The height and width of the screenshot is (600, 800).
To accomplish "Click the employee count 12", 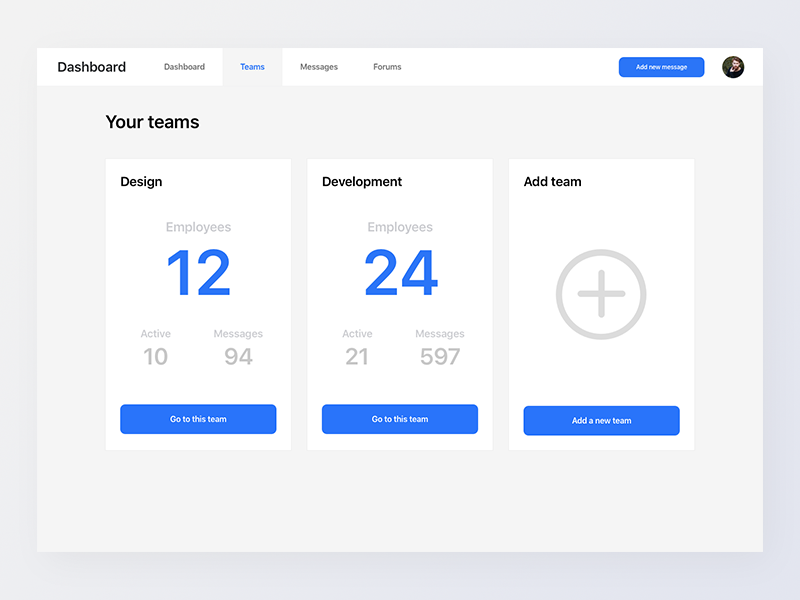I will point(198,272).
